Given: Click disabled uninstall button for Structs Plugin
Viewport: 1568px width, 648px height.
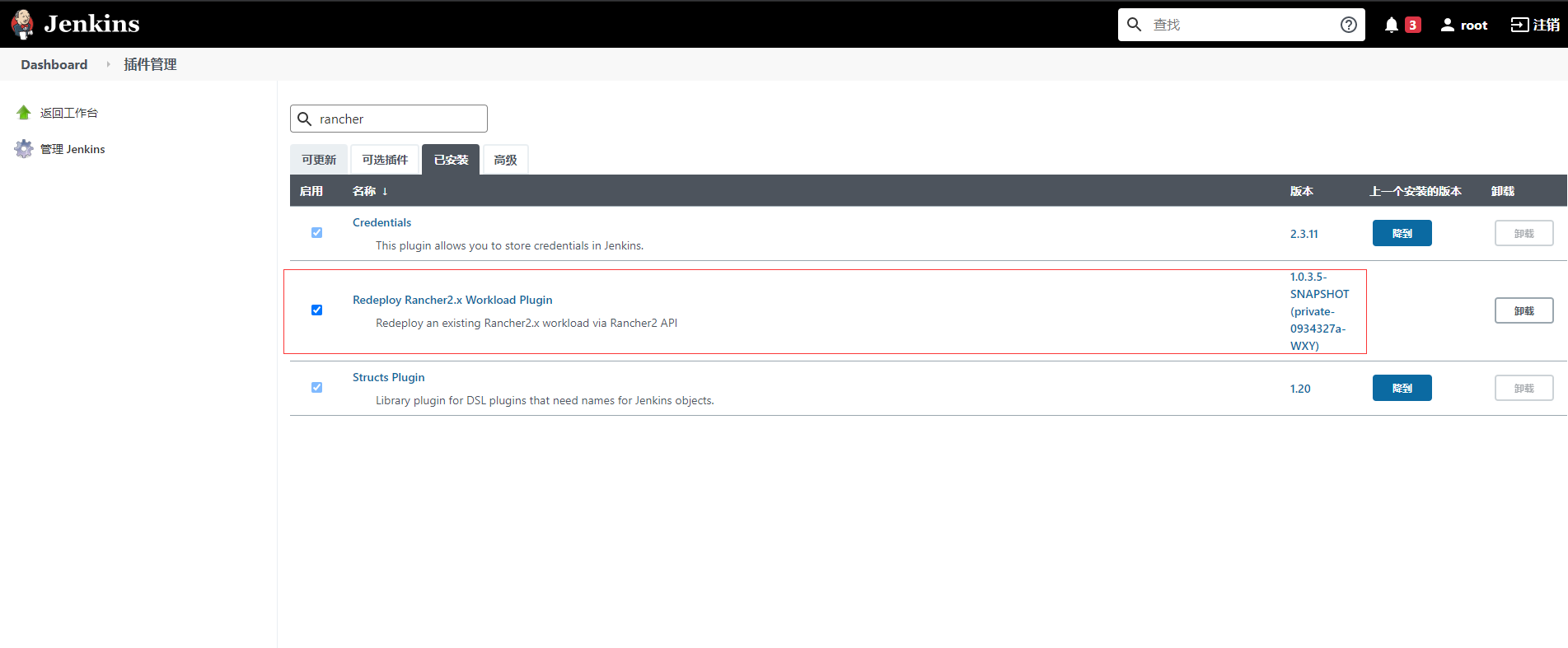Looking at the screenshot, I should pyautogui.click(x=1524, y=388).
